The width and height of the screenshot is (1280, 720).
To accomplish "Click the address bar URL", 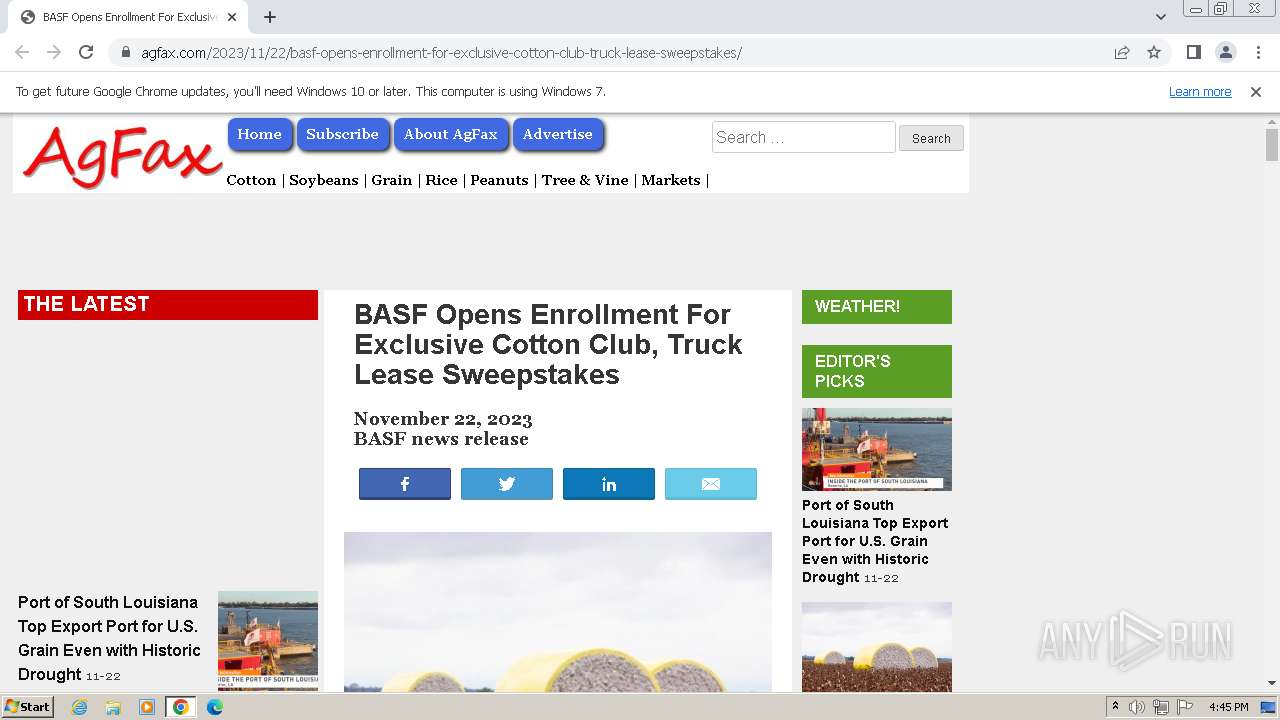I will click(x=441, y=52).
